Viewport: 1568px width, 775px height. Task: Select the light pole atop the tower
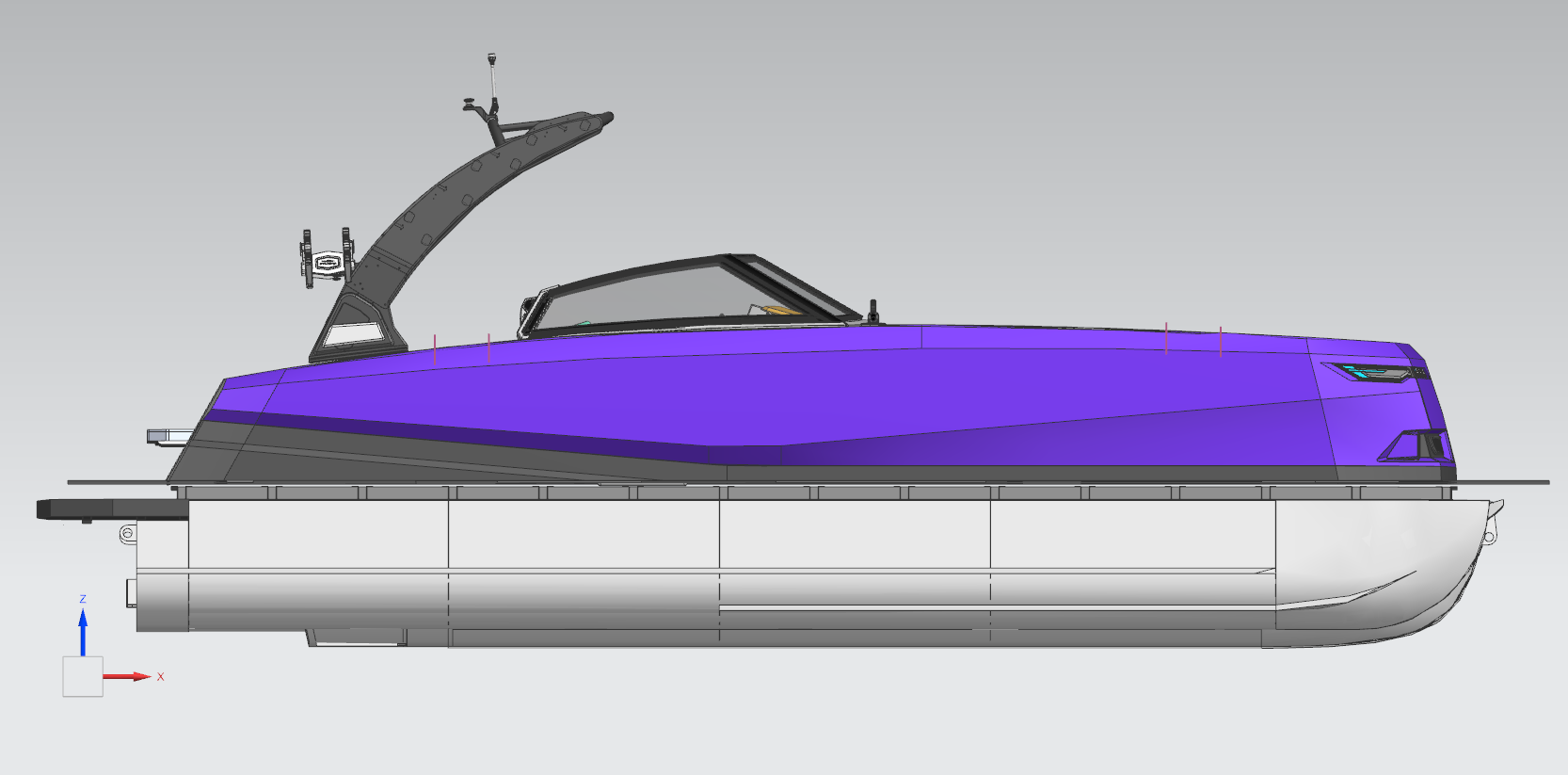click(x=491, y=83)
